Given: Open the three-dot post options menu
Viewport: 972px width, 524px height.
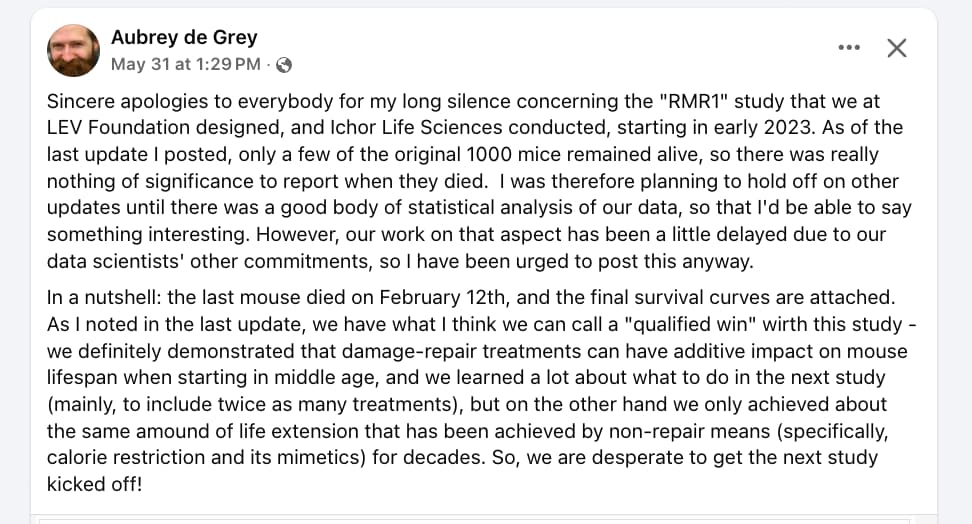Looking at the screenshot, I should pos(849,48).
